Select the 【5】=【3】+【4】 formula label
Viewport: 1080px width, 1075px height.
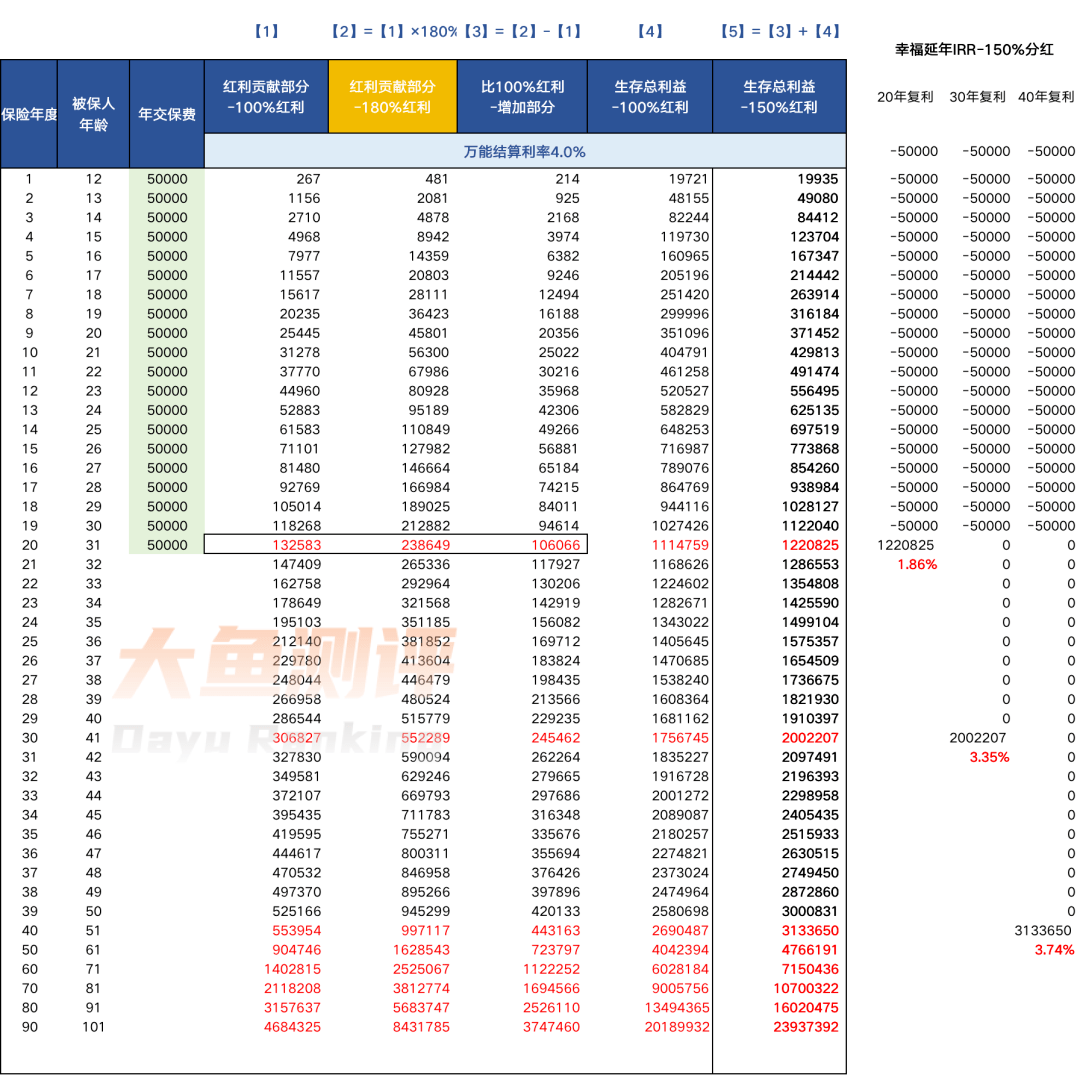point(780,32)
